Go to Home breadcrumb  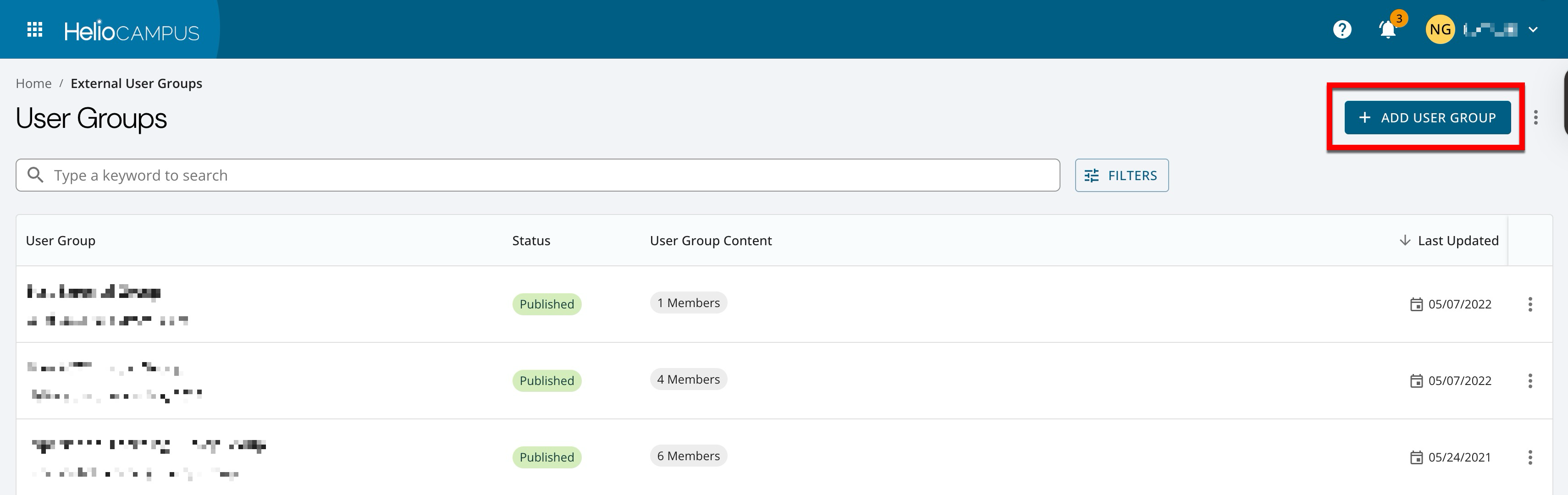tap(33, 83)
